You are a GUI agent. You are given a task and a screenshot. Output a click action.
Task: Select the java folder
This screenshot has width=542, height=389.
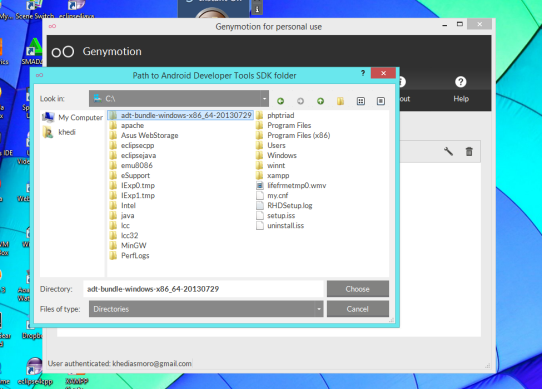(122, 215)
